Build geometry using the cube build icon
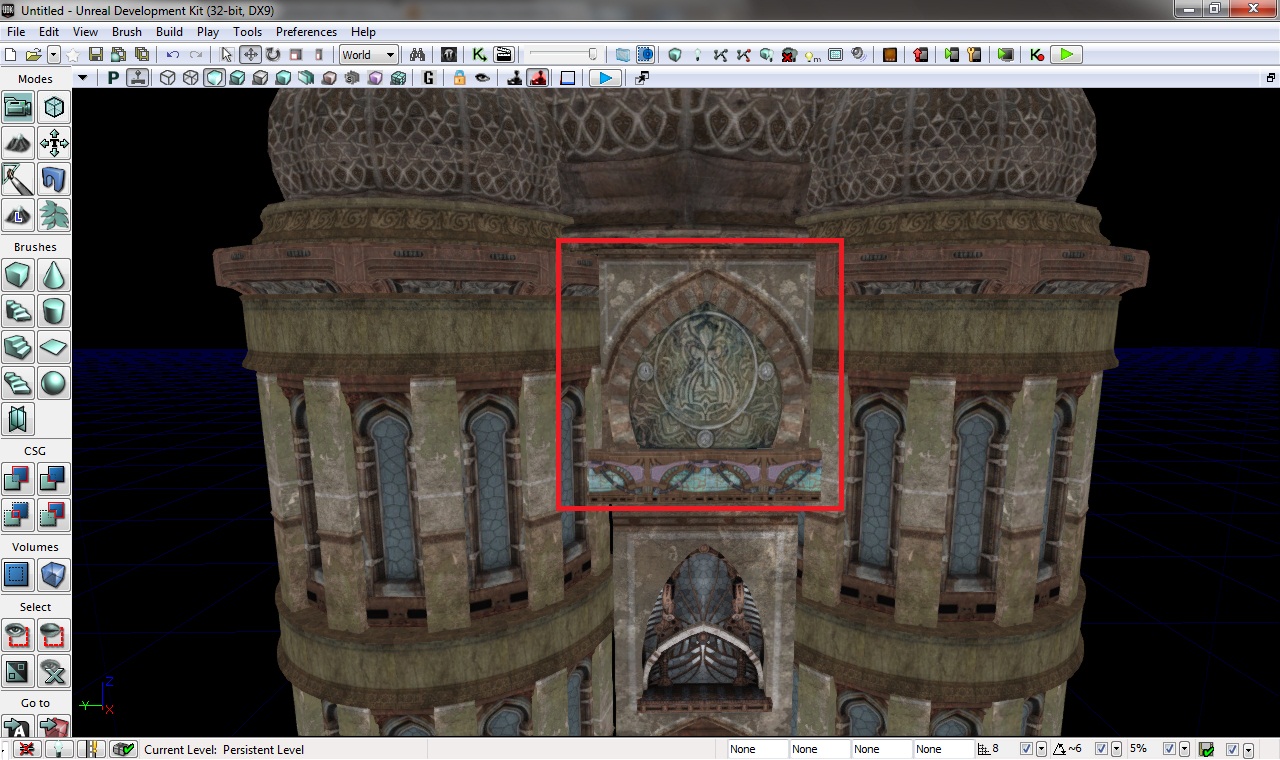The width and height of the screenshot is (1280, 760). coord(675,55)
